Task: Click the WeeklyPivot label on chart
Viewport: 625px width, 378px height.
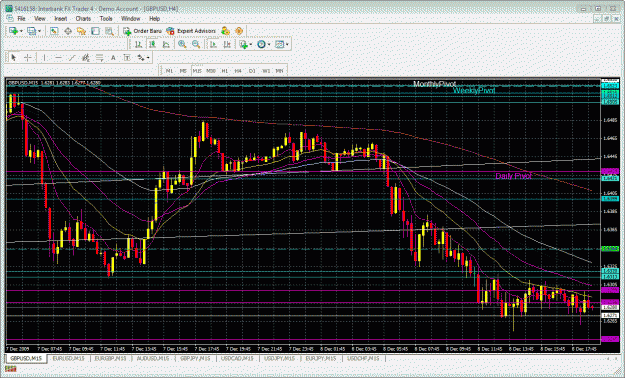Action: pyautogui.click(x=474, y=91)
